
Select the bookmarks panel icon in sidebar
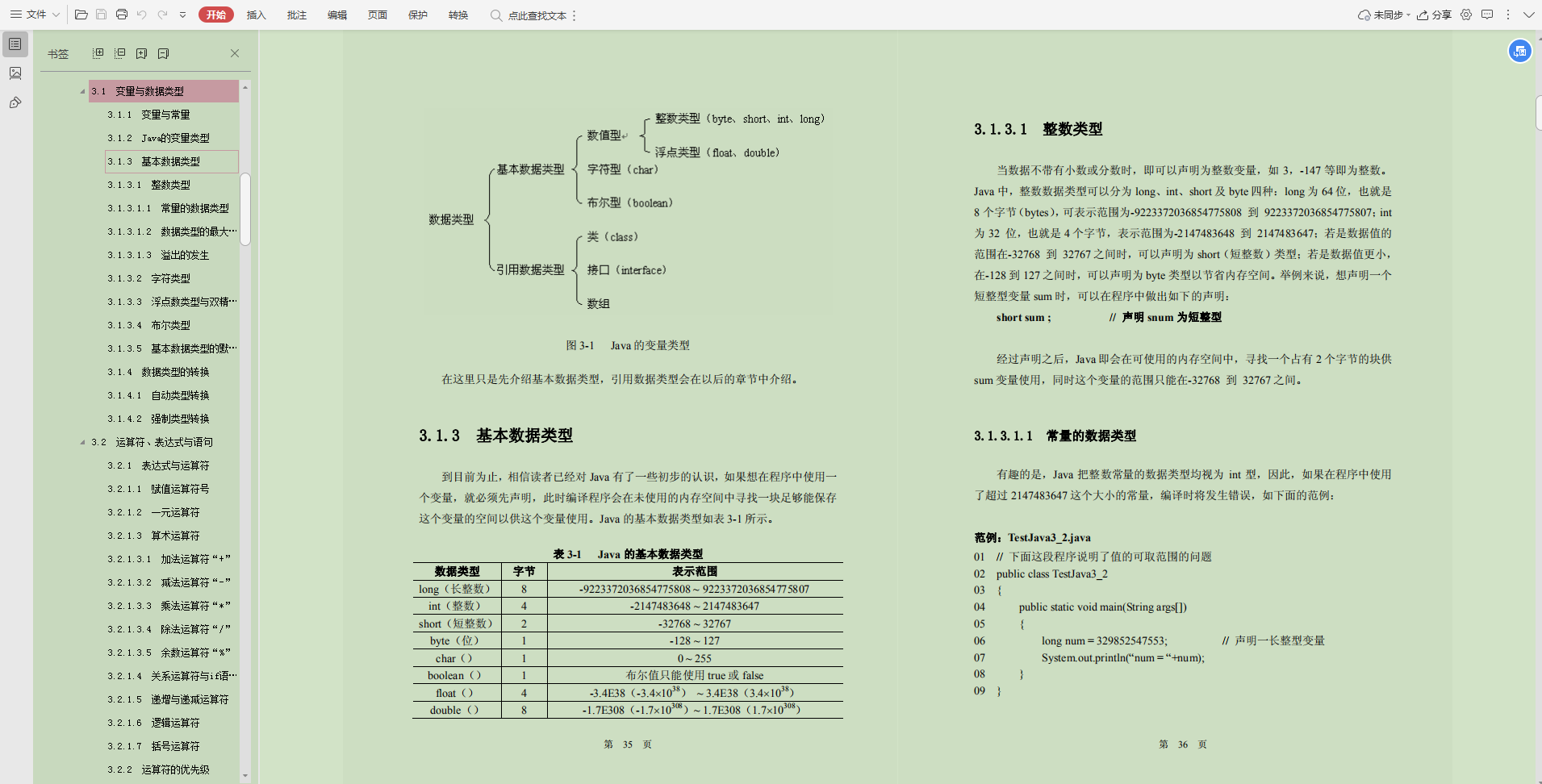(15, 44)
